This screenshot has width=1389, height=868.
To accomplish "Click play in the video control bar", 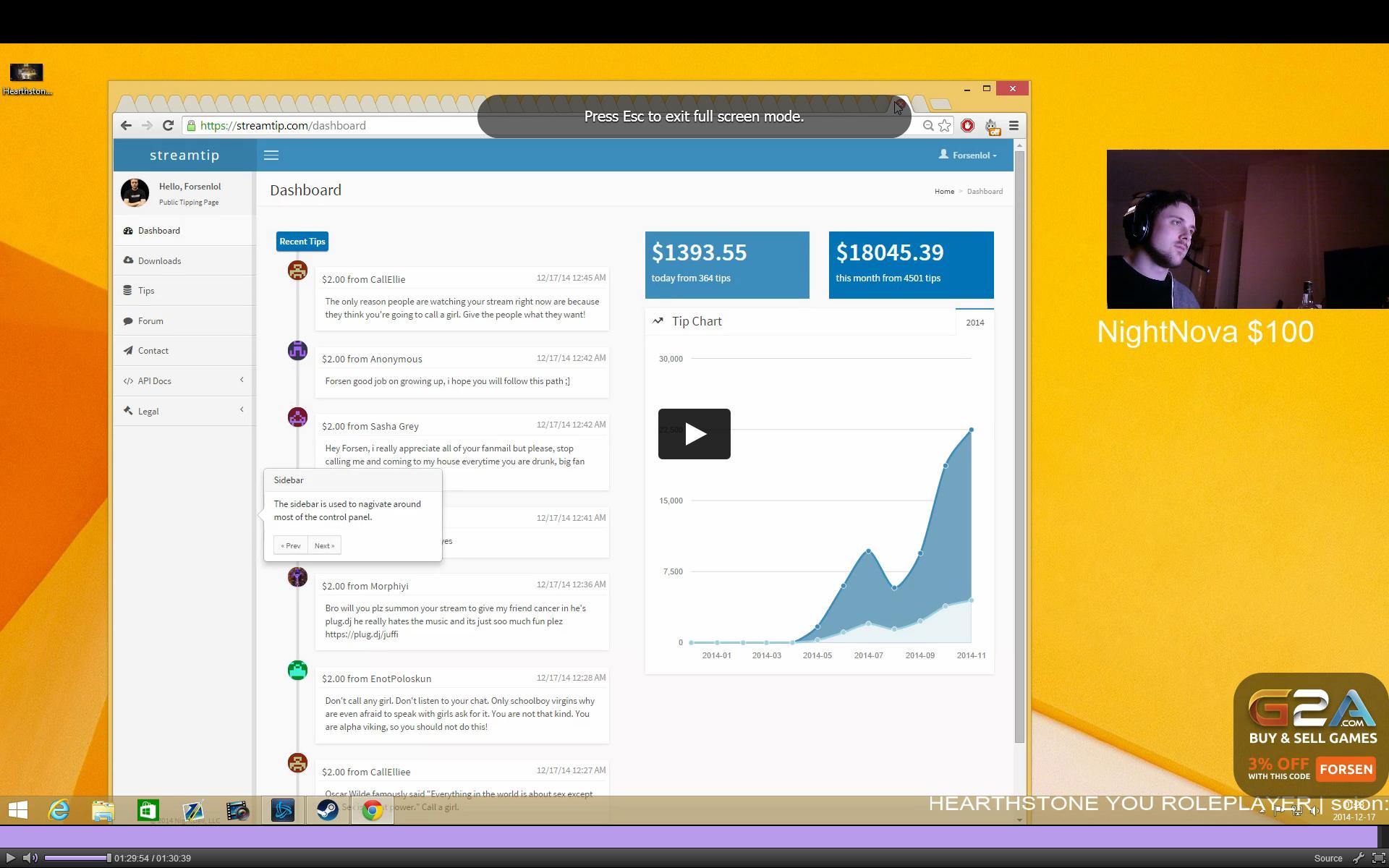I will coord(10,858).
